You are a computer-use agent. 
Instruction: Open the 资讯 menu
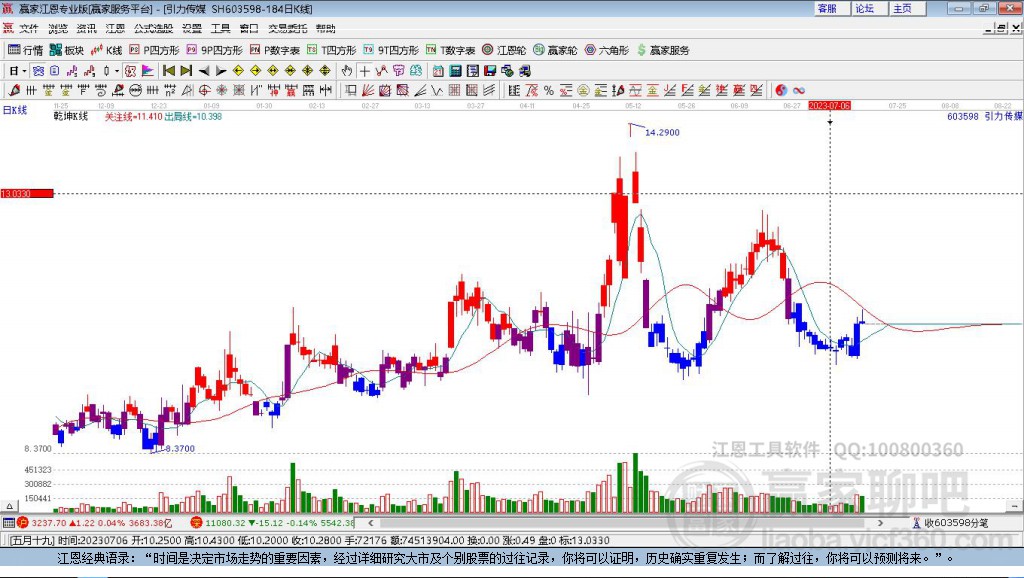pyautogui.click(x=86, y=28)
